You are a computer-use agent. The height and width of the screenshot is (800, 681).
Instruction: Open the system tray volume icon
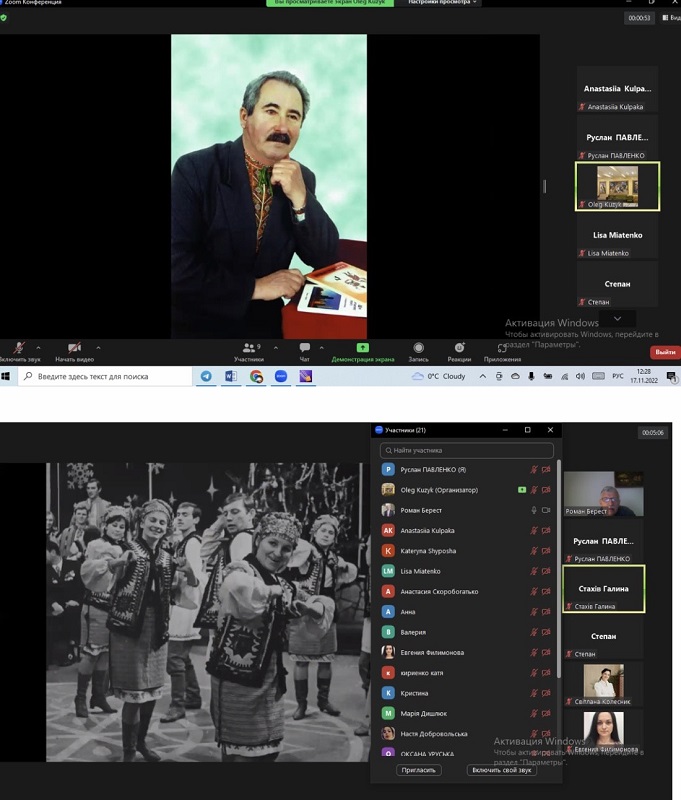pyautogui.click(x=580, y=376)
